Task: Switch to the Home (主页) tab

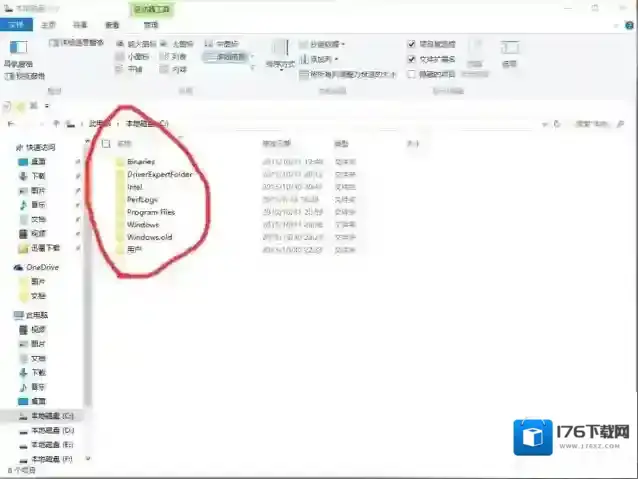Action: pos(48,25)
